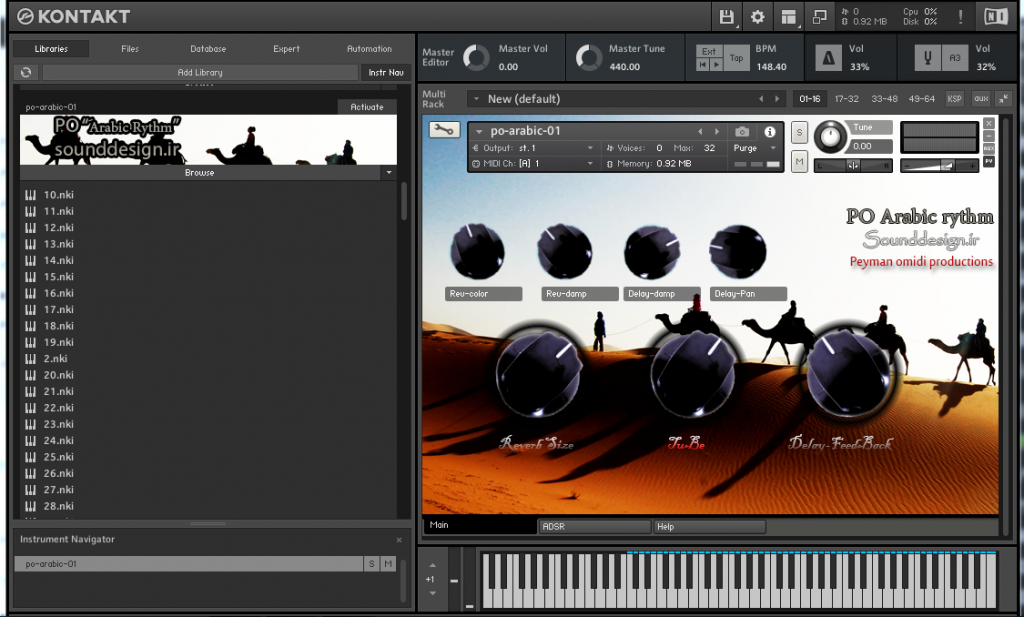The width and height of the screenshot is (1024, 617).
Task: Solo the po-arabic-01 instrument in rack header
Action: (799, 133)
